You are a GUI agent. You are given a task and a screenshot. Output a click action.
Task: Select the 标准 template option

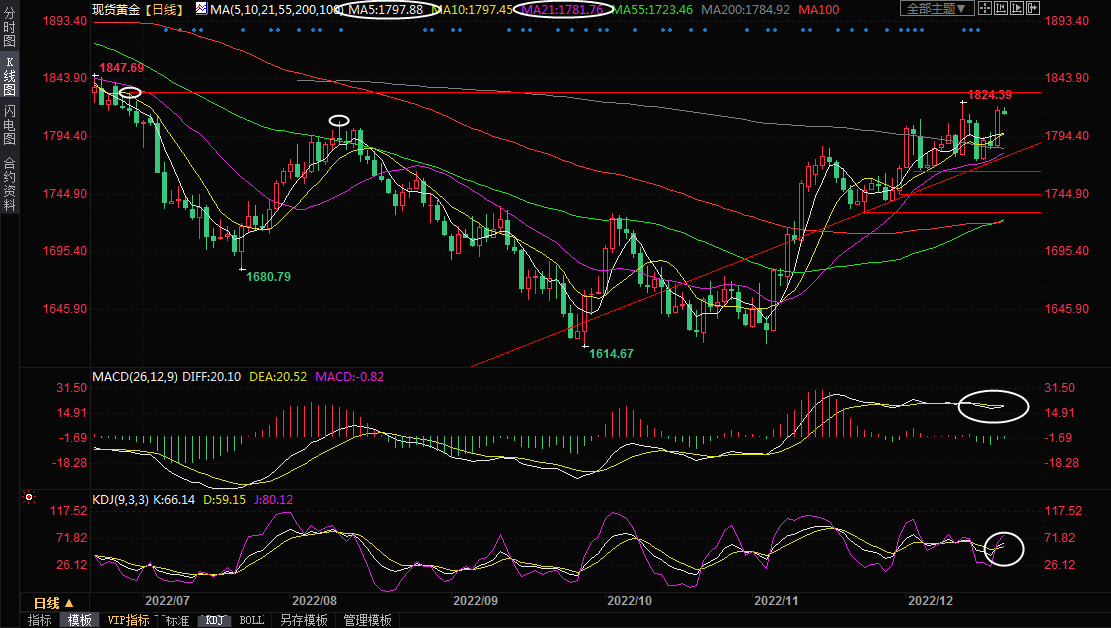pos(177,620)
